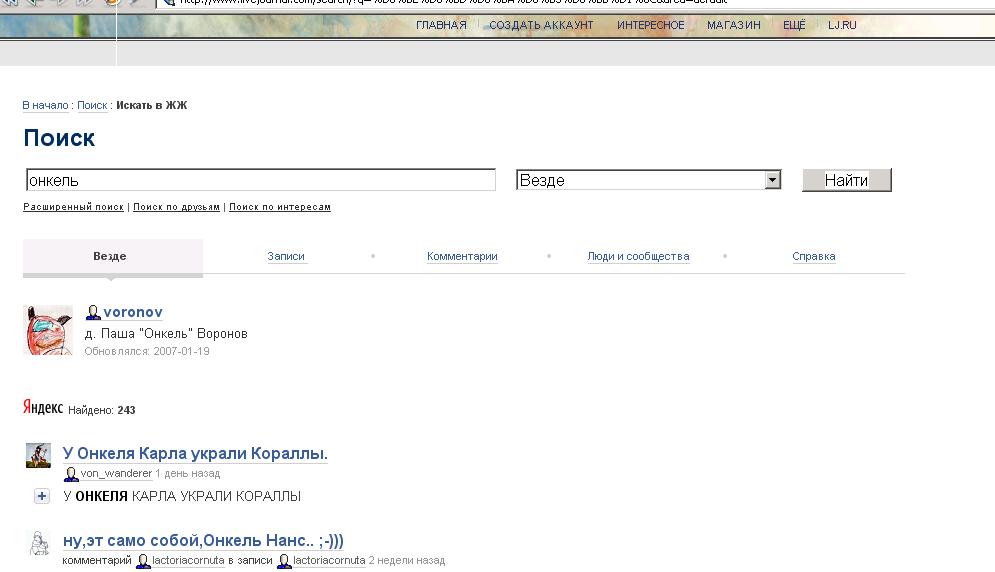Click the search field containing онкель
The width and height of the screenshot is (995, 572).
click(x=260, y=180)
